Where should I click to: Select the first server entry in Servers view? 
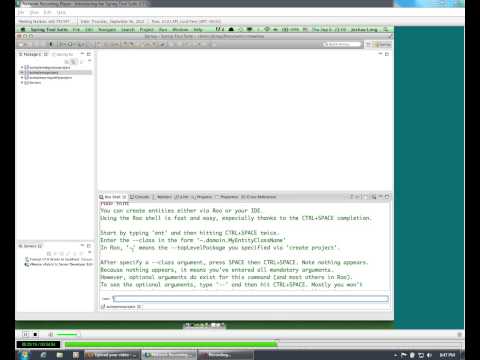pyautogui.click(x=59, y=259)
